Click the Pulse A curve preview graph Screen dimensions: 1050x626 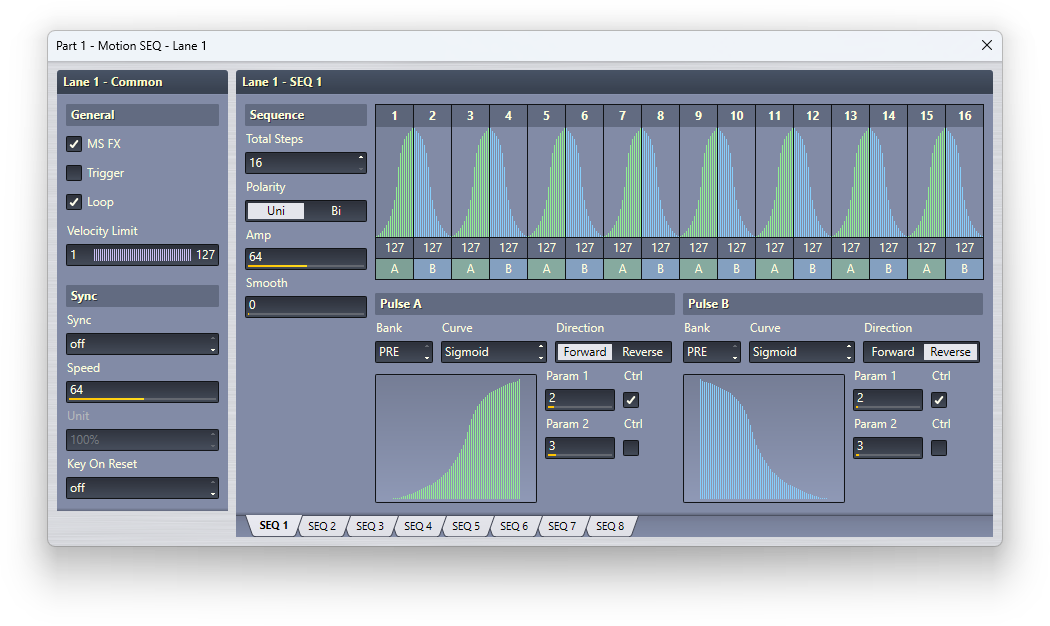click(x=456, y=438)
